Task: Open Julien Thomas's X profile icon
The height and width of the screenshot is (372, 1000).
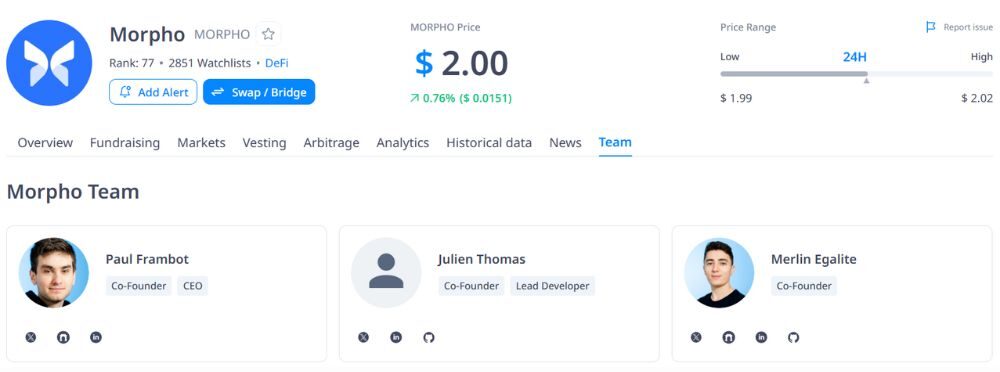Action: (364, 337)
